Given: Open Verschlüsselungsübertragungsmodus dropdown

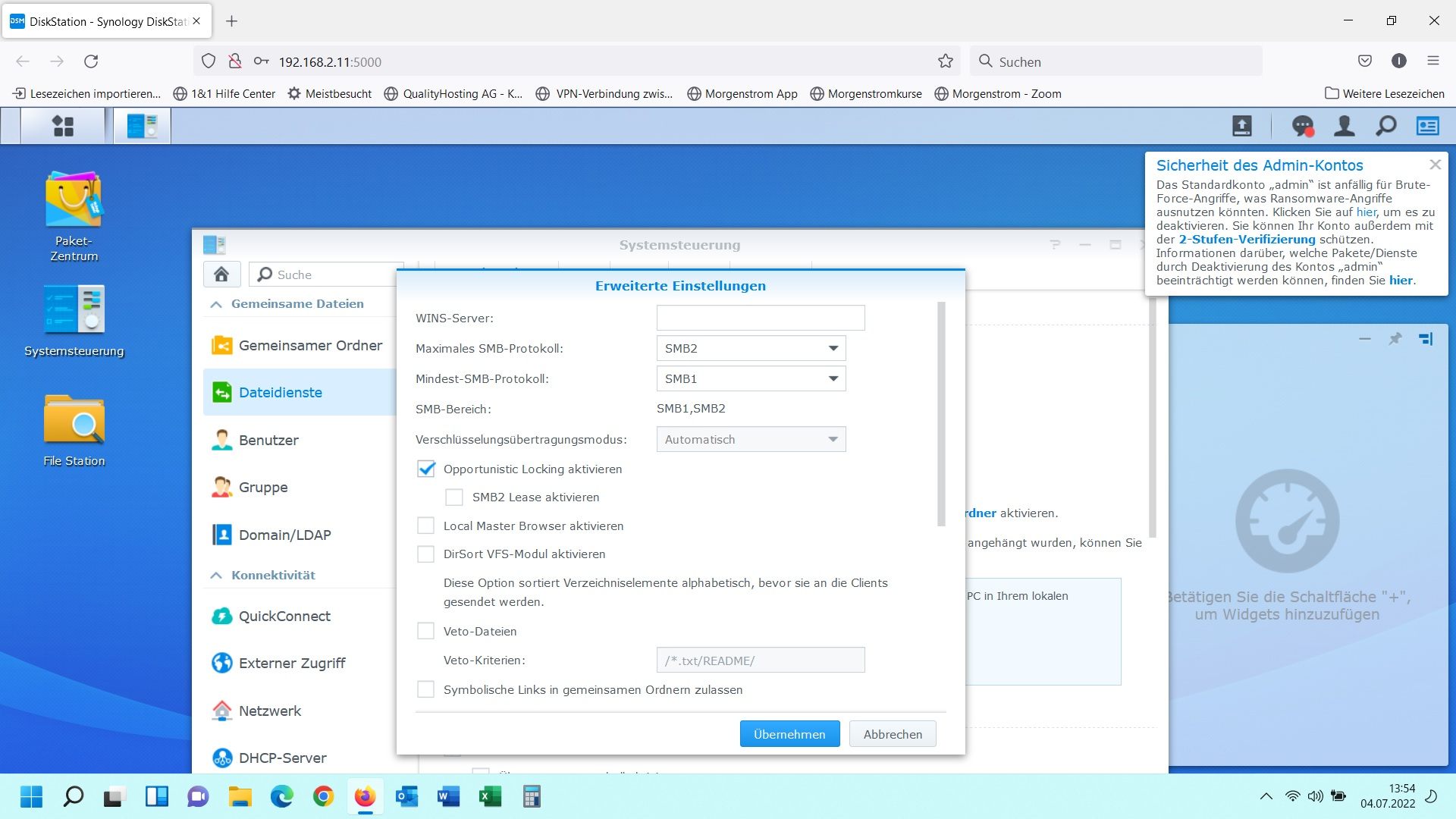Looking at the screenshot, I should 751,439.
